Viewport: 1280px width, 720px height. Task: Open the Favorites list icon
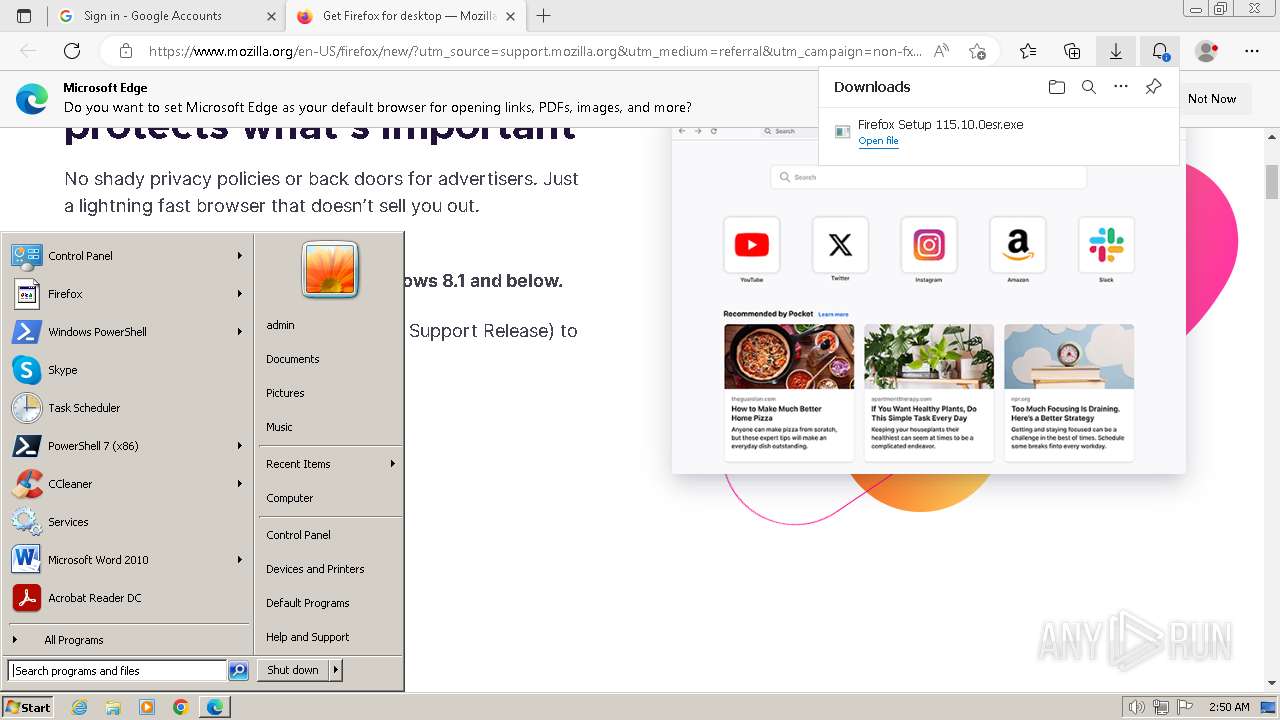point(1028,51)
